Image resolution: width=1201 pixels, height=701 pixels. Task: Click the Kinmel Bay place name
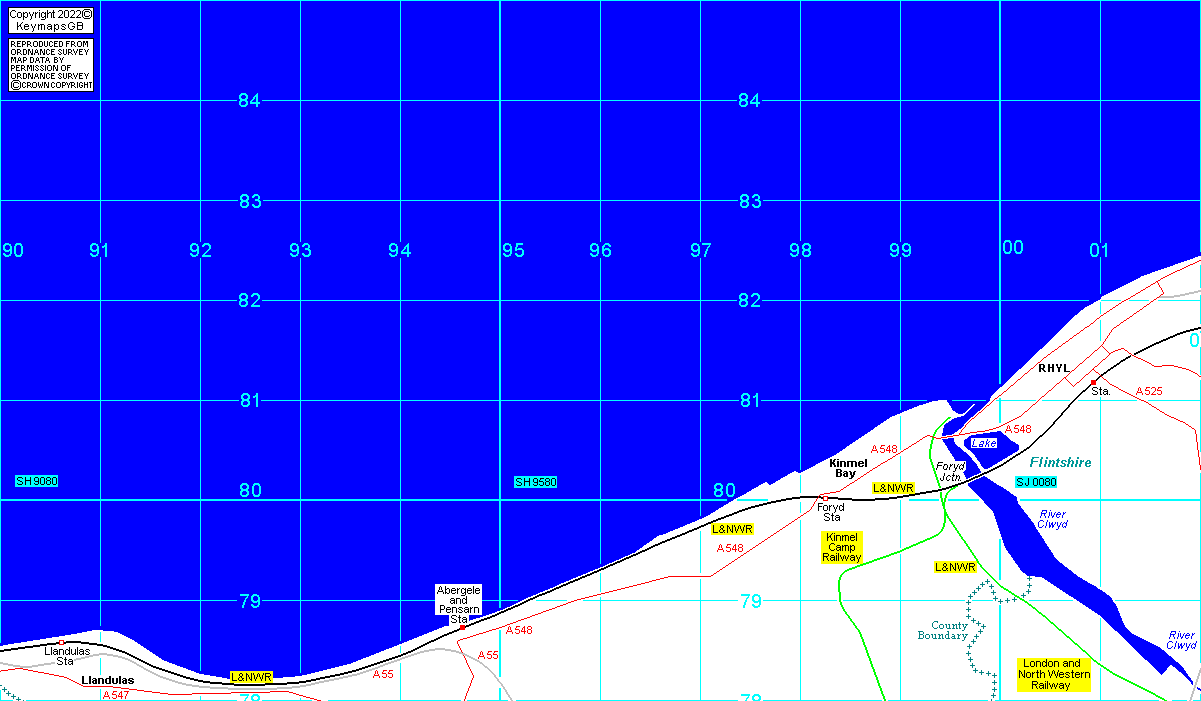click(848, 468)
